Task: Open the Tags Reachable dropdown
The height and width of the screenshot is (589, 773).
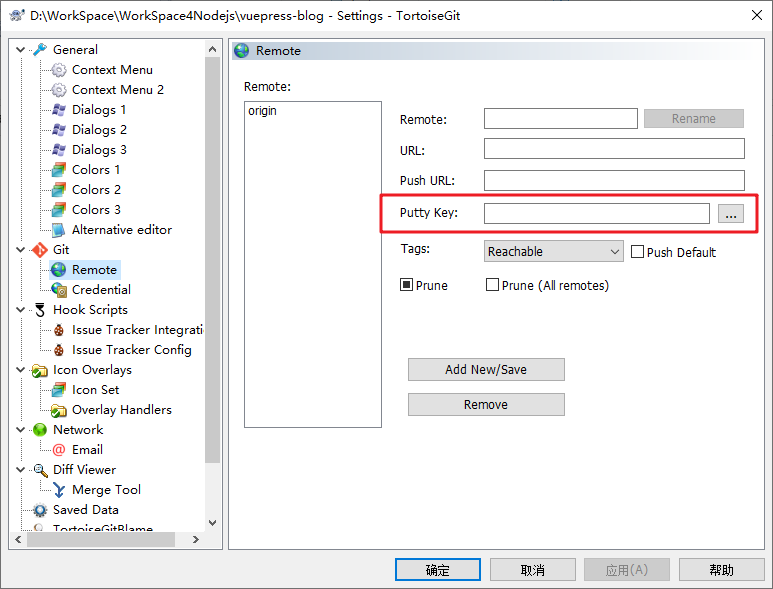Action: pyautogui.click(x=553, y=251)
